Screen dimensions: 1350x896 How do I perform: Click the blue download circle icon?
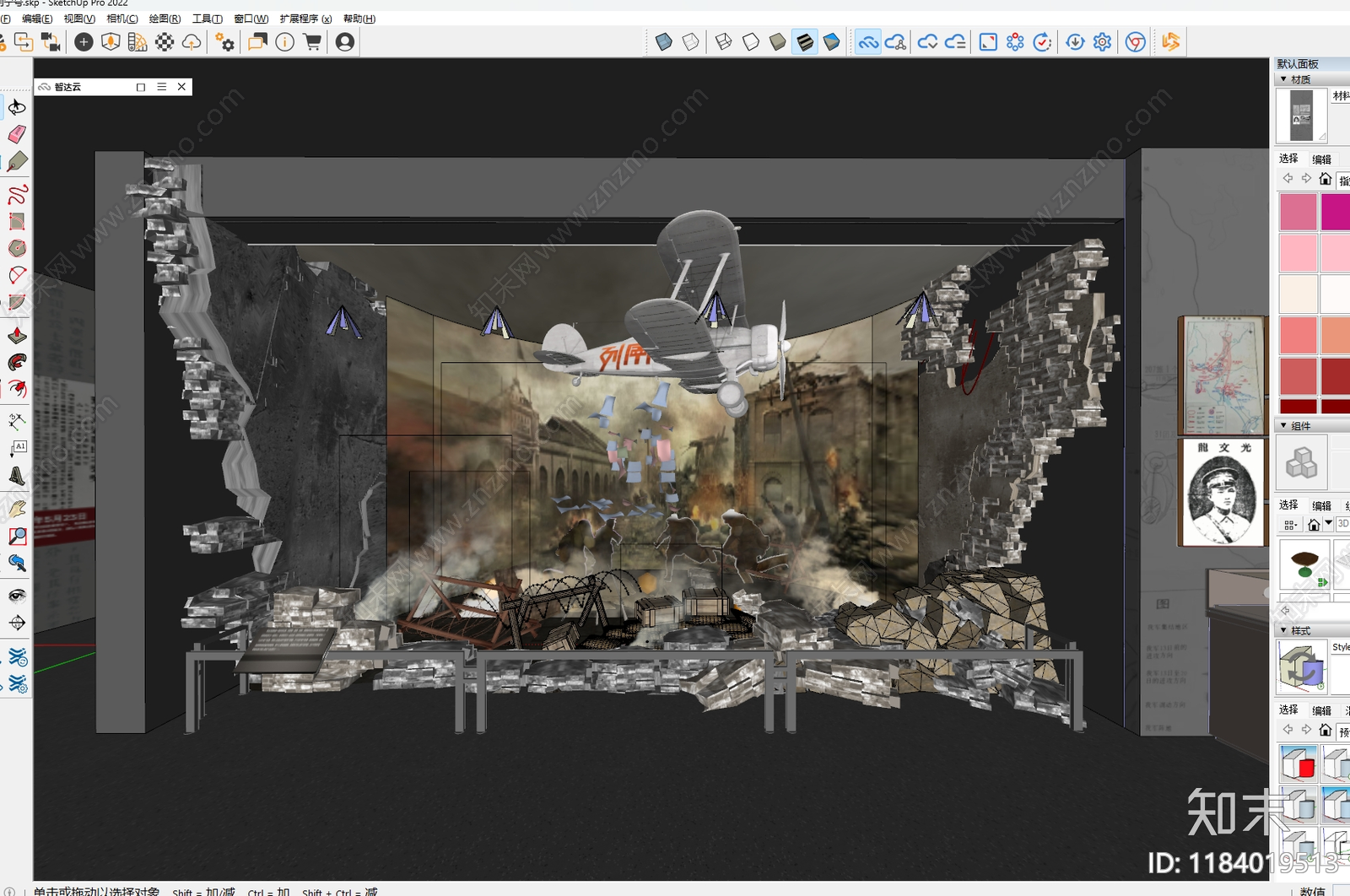coord(1075,41)
